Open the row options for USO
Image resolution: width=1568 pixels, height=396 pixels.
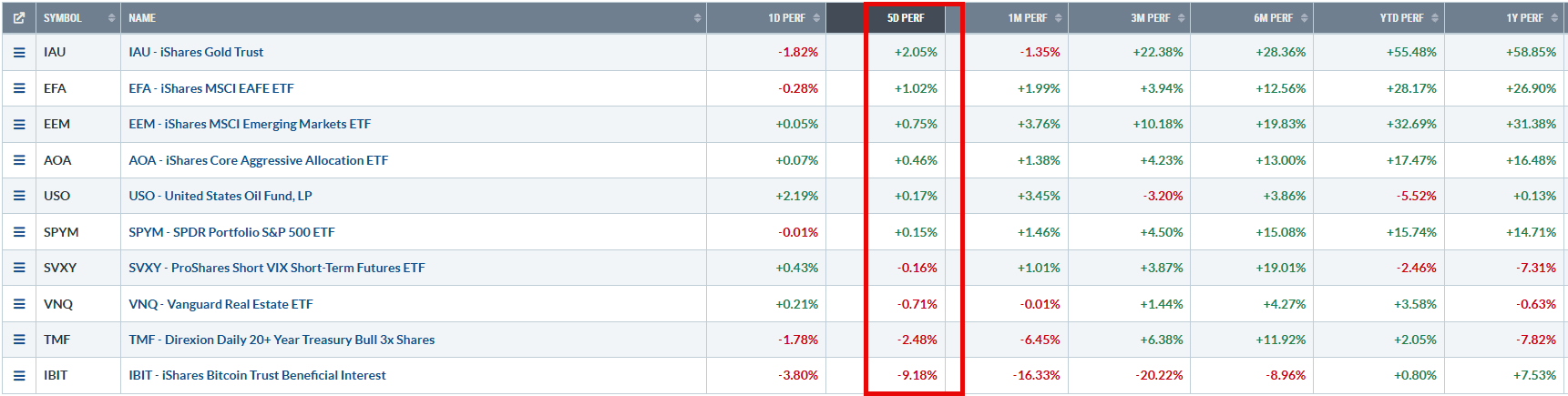[x=19, y=196]
